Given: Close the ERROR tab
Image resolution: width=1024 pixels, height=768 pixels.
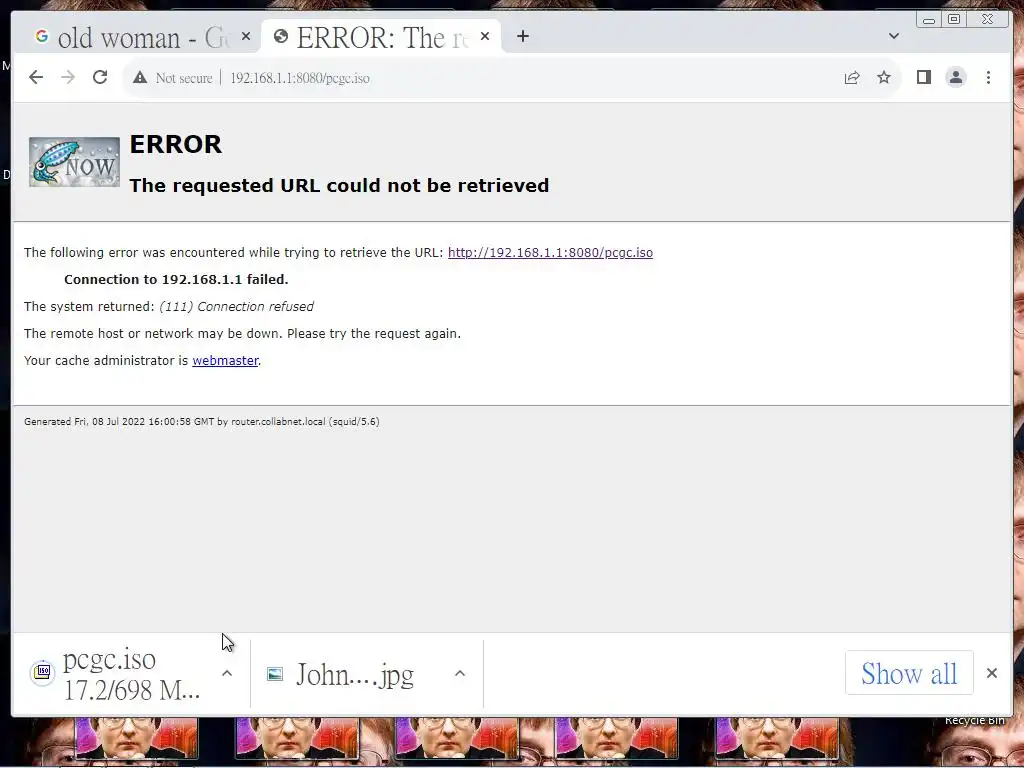Looking at the screenshot, I should (x=485, y=37).
